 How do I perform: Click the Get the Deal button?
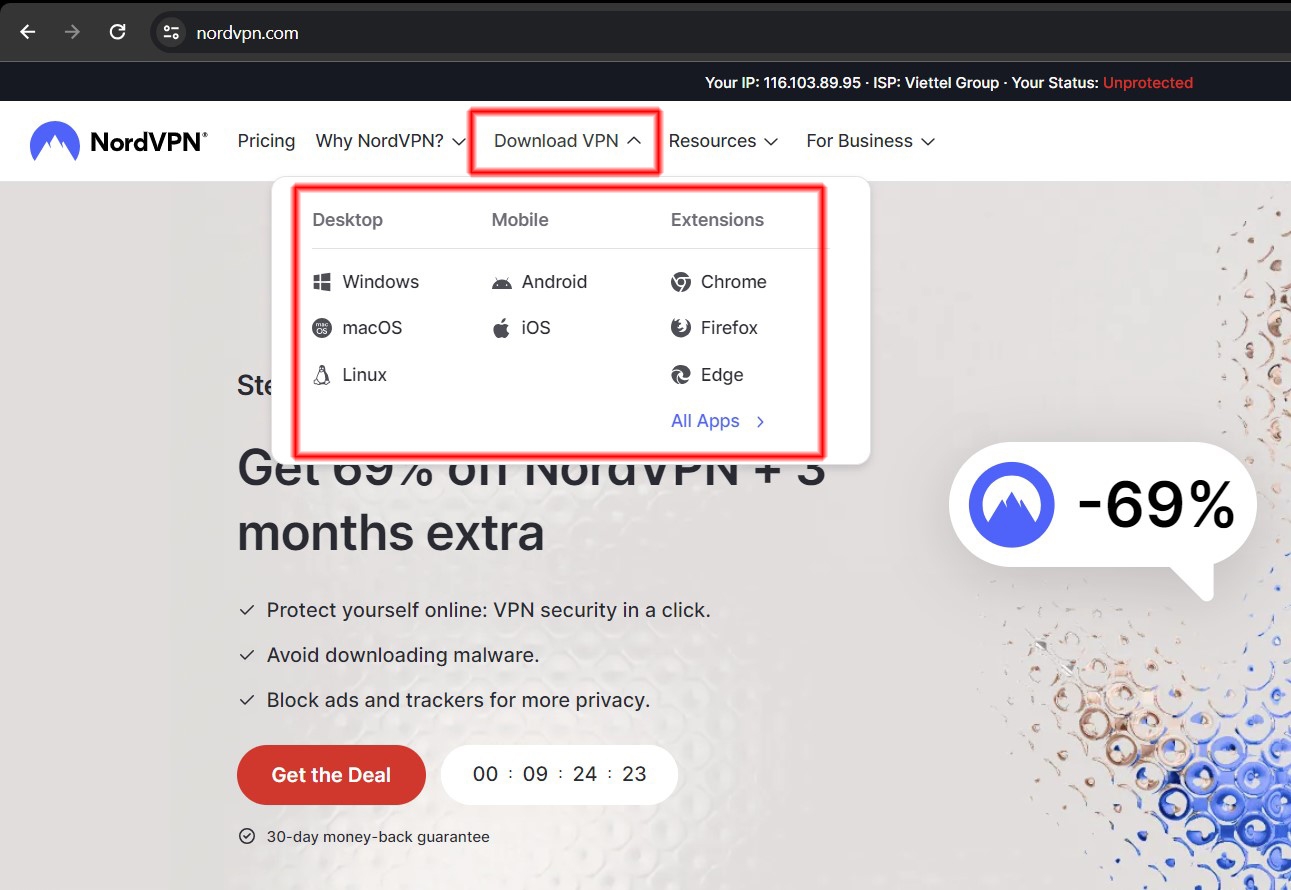tap(331, 774)
